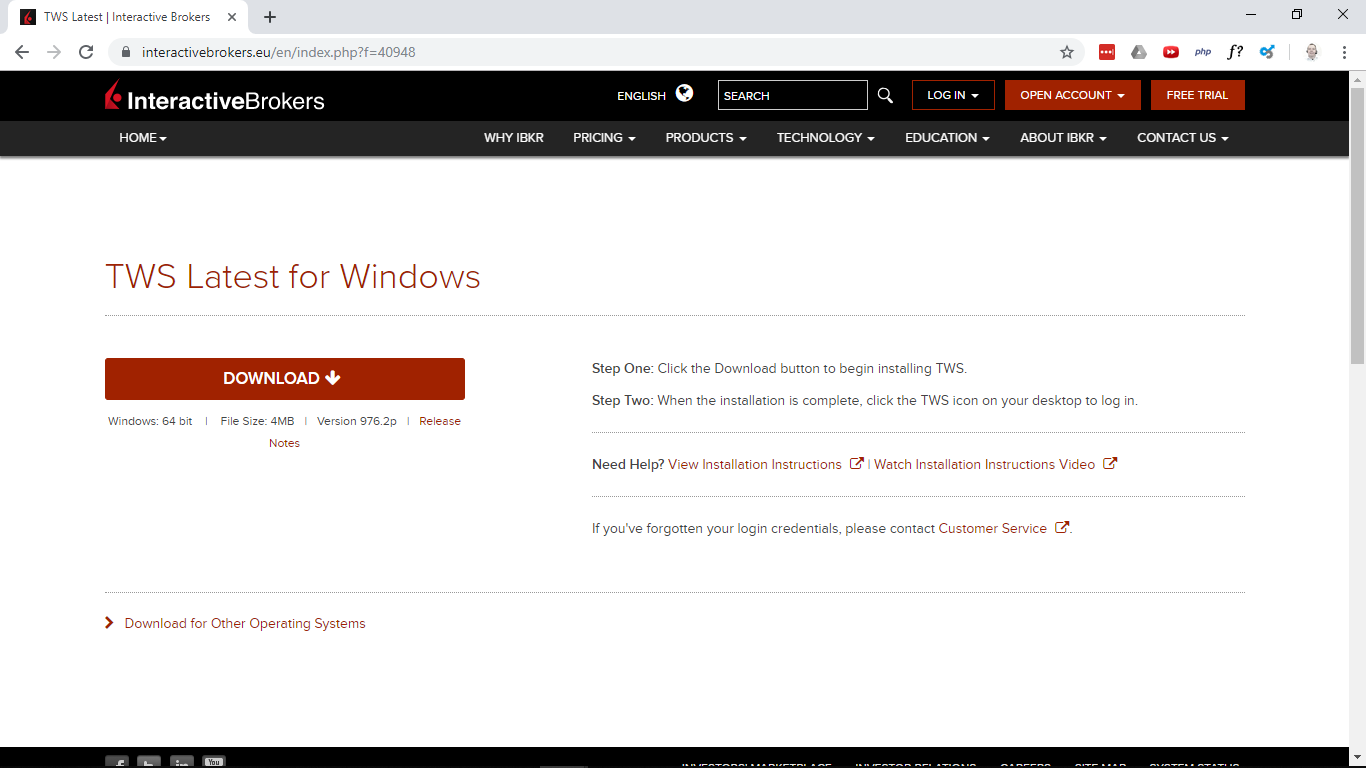Viewport: 1366px width, 768px height.
Task: Open the HOME dropdown menu
Action: [143, 138]
